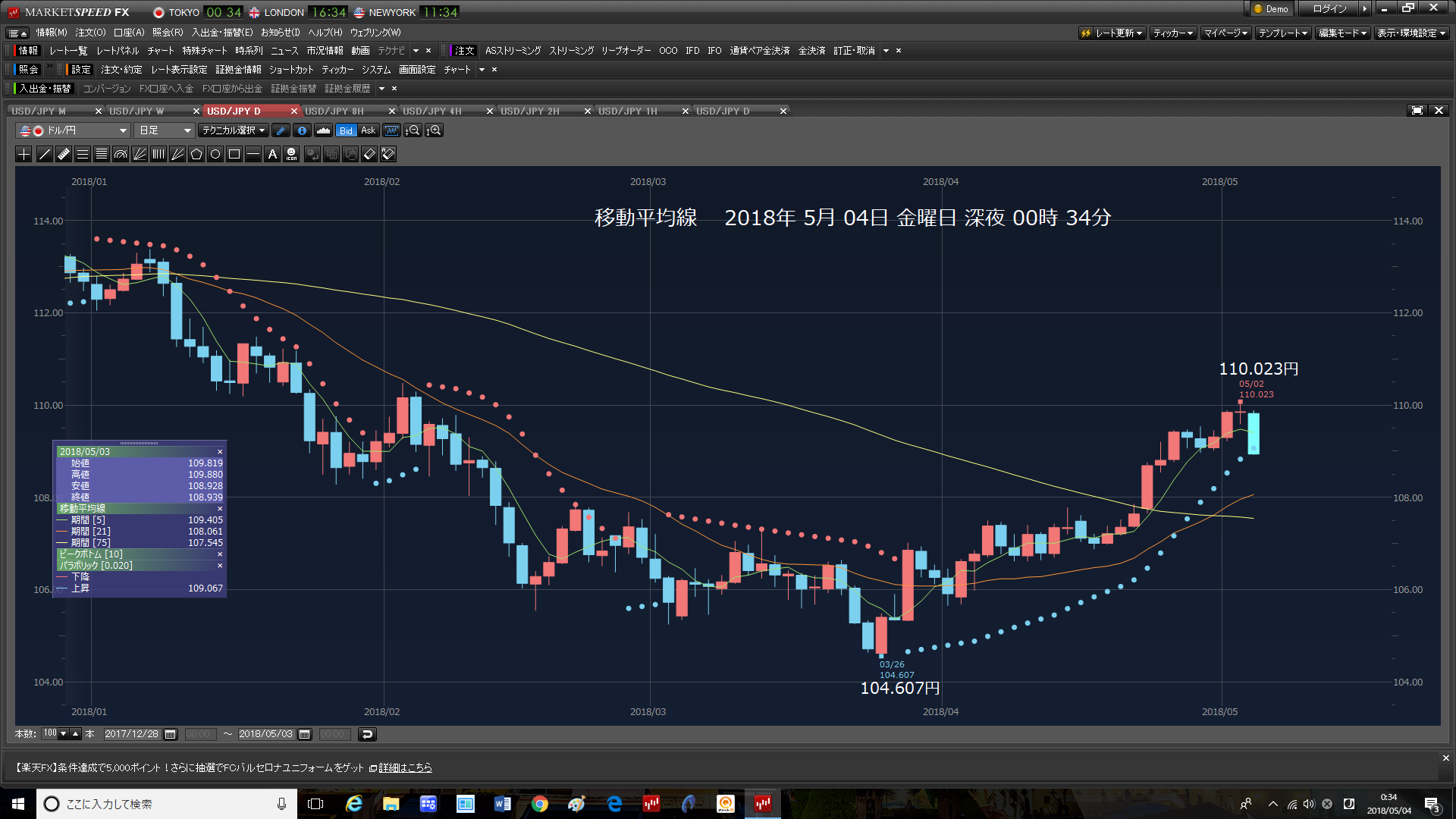Open the ドル/円 currency pair dropdown

pos(73,130)
